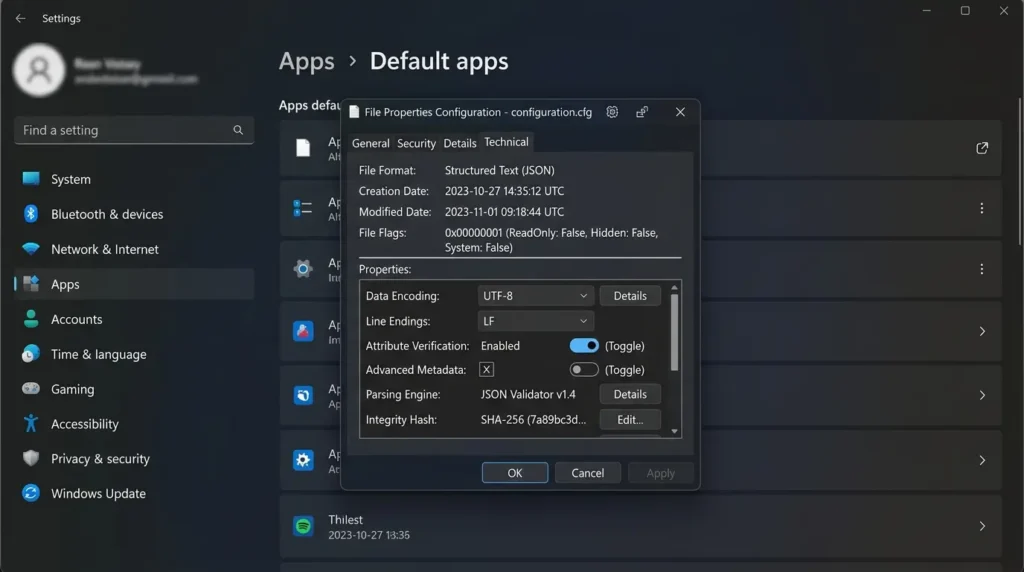Open Bluetooth & devices settings
Viewport: 1024px width, 572px height.
[134, 214]
